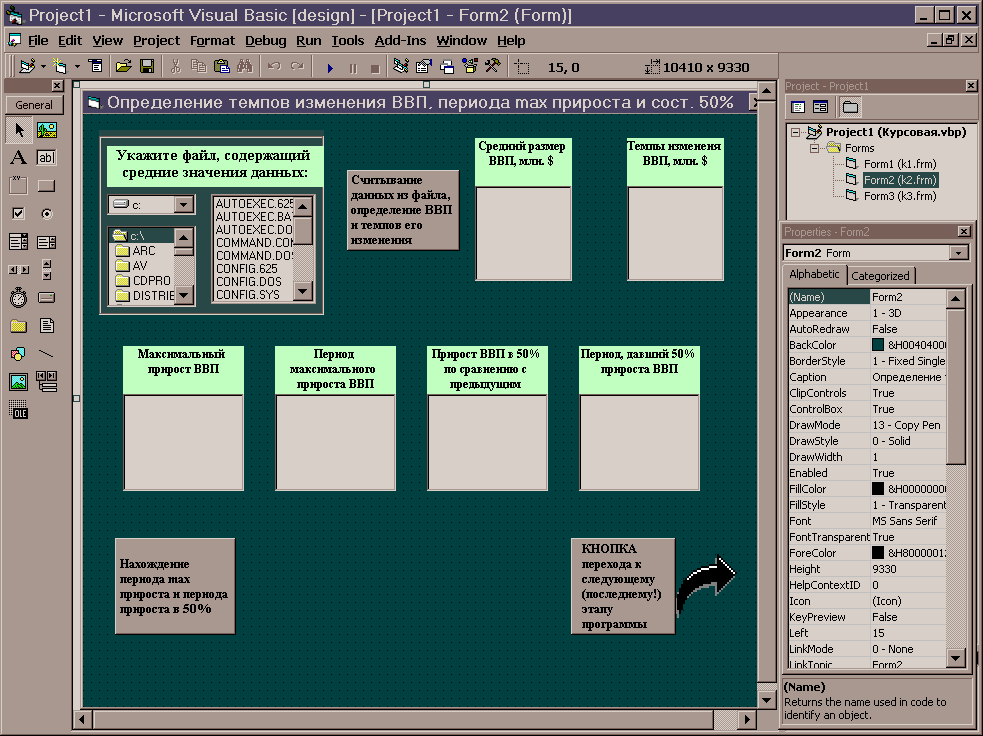Click the BackColor color swatch in Properties
The image size is (983, 736).
click(x=878, y=345)
